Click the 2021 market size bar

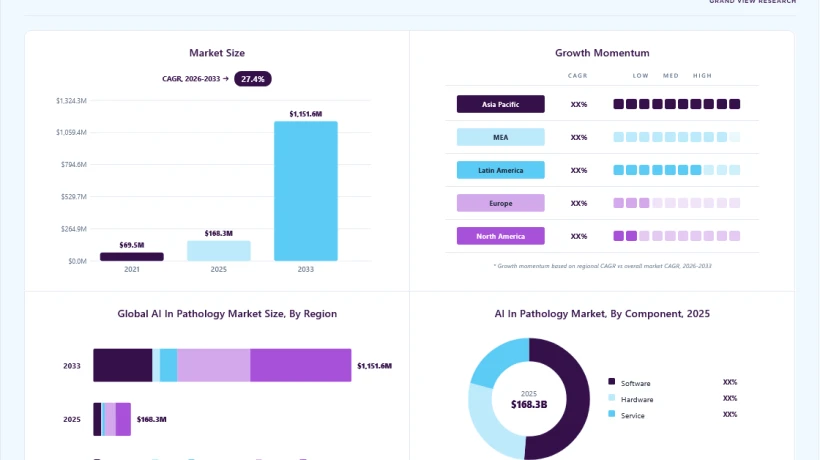pos(132,257)
